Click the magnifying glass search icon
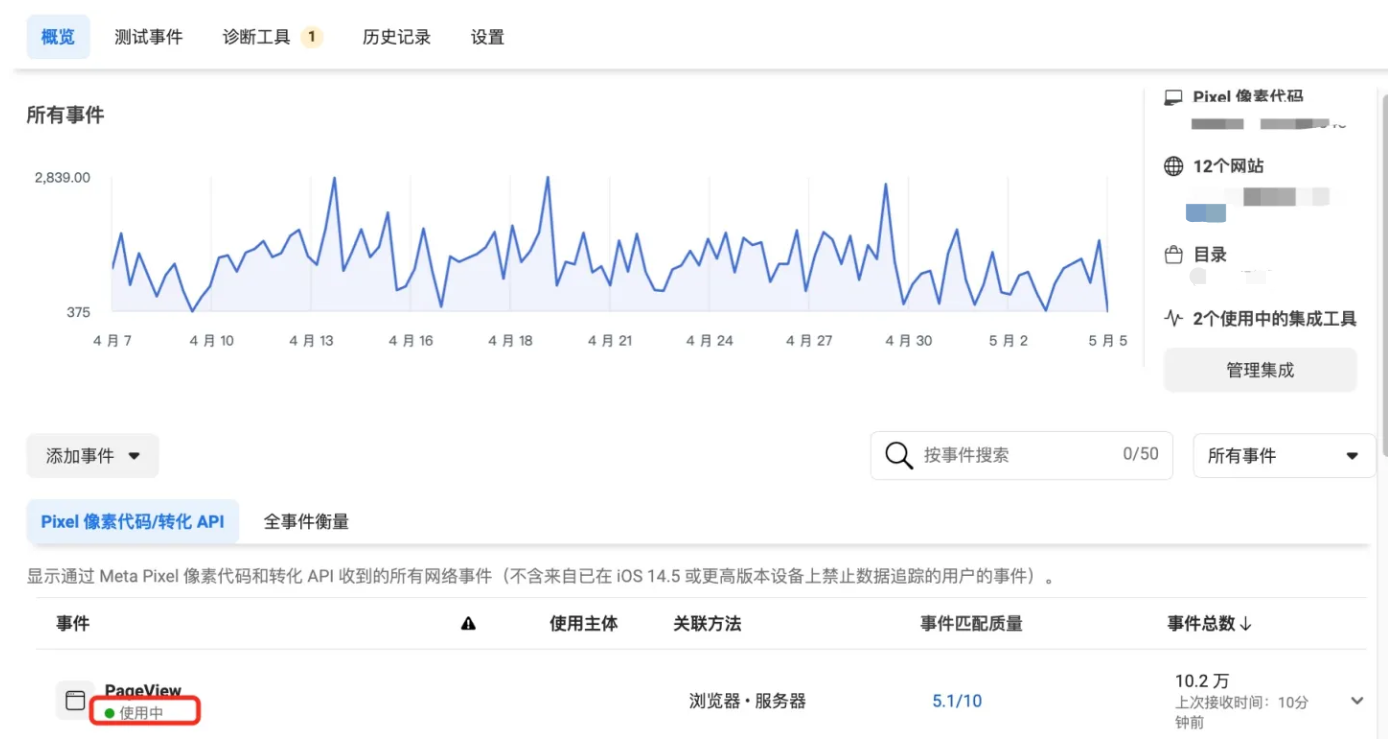The height and width of the screenshot is (752, 1388). tap(897, 455)
